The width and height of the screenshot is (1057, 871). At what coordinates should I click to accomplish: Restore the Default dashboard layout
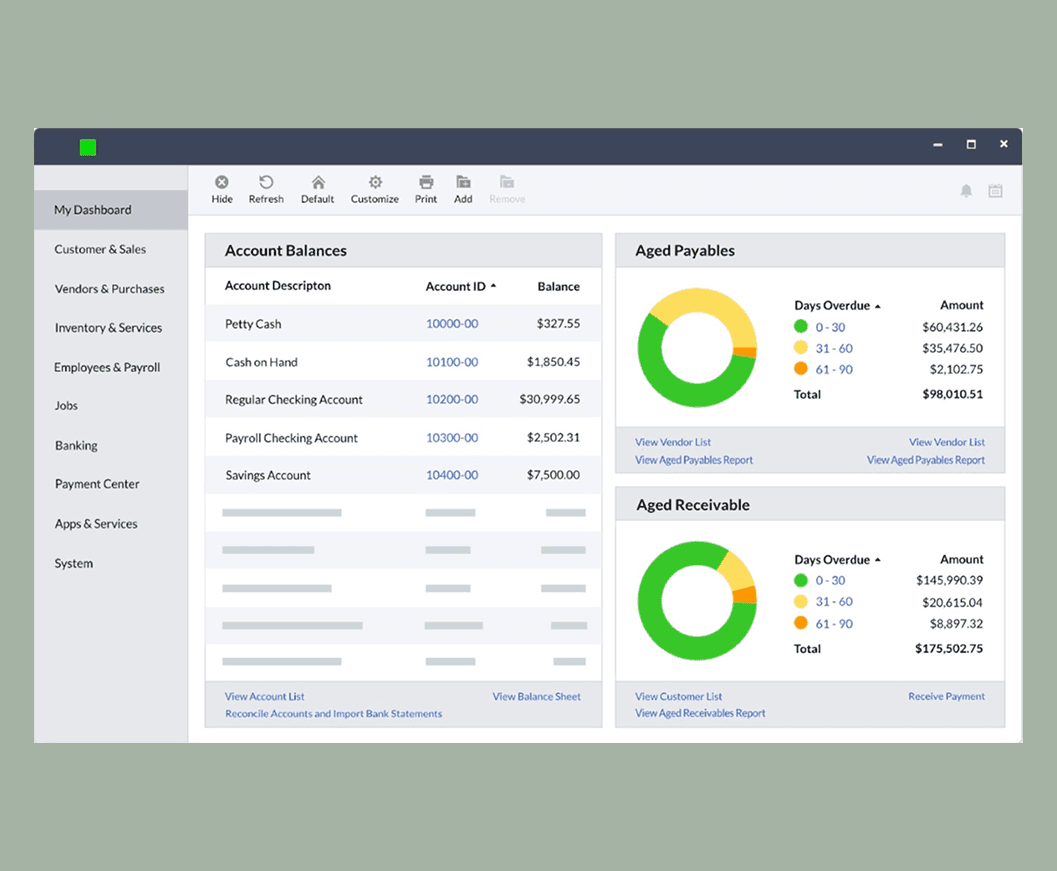click(317, 189)
